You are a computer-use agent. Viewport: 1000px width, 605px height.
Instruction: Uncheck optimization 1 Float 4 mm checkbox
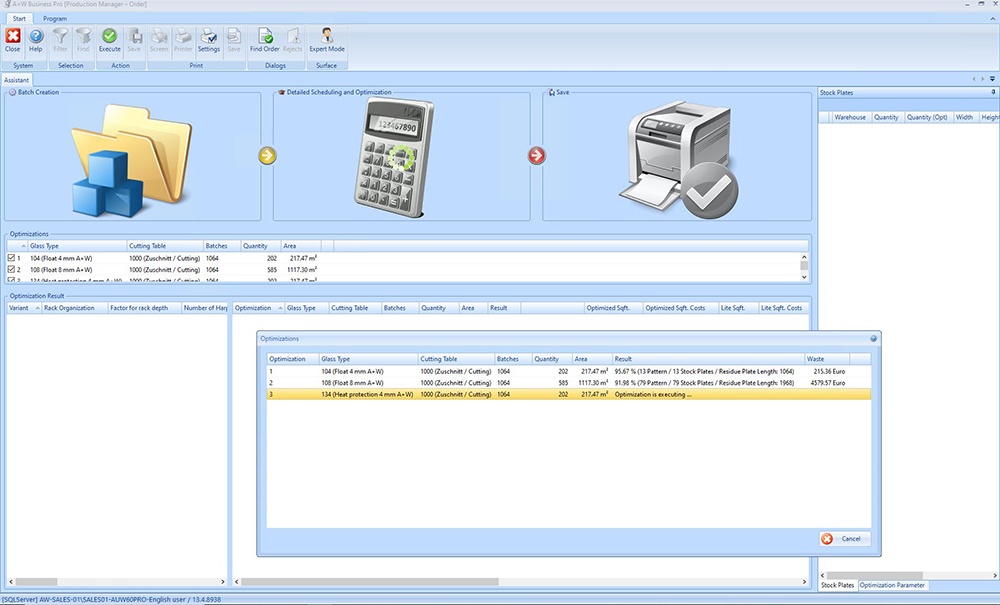pos(11,258)
